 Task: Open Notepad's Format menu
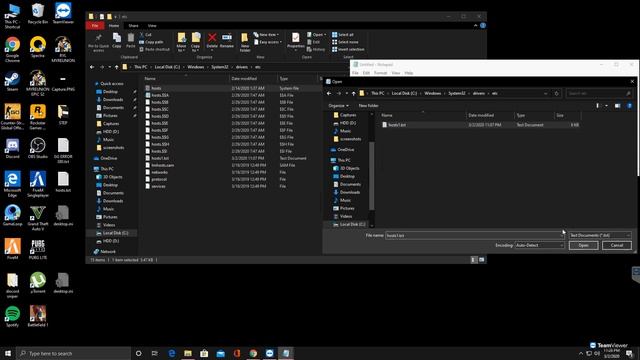[380, 73]
